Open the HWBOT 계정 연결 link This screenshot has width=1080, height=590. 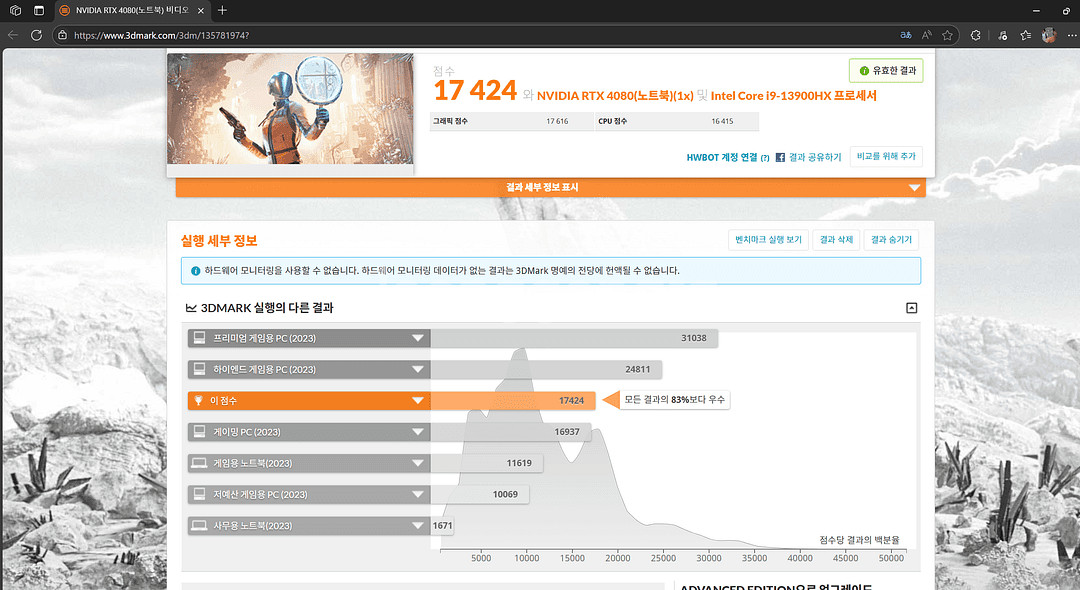721,158
